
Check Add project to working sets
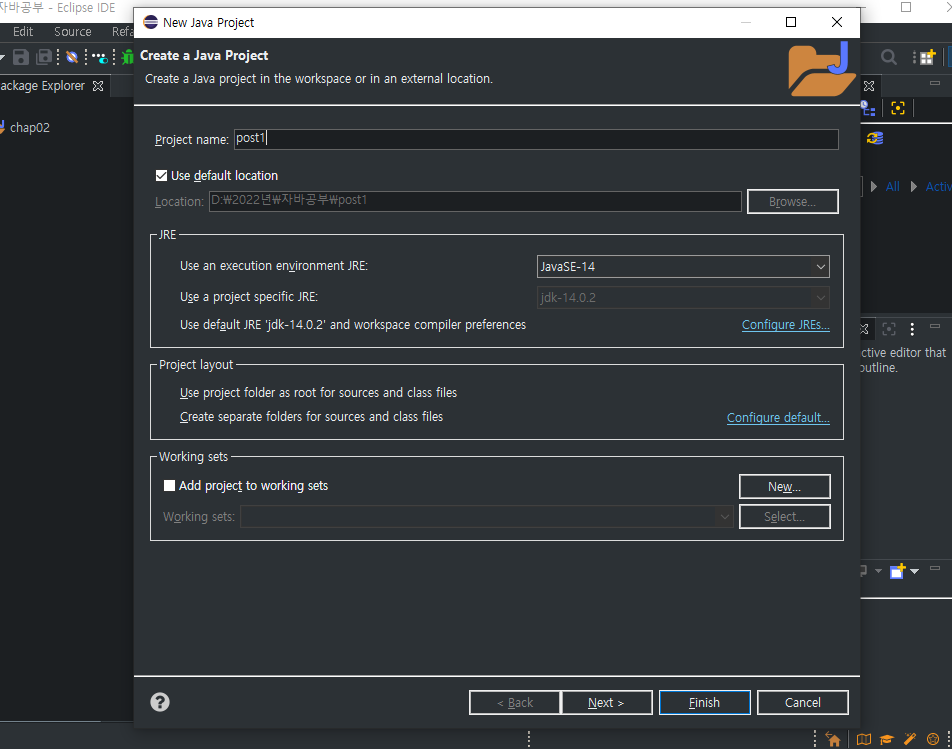[169, 486]
